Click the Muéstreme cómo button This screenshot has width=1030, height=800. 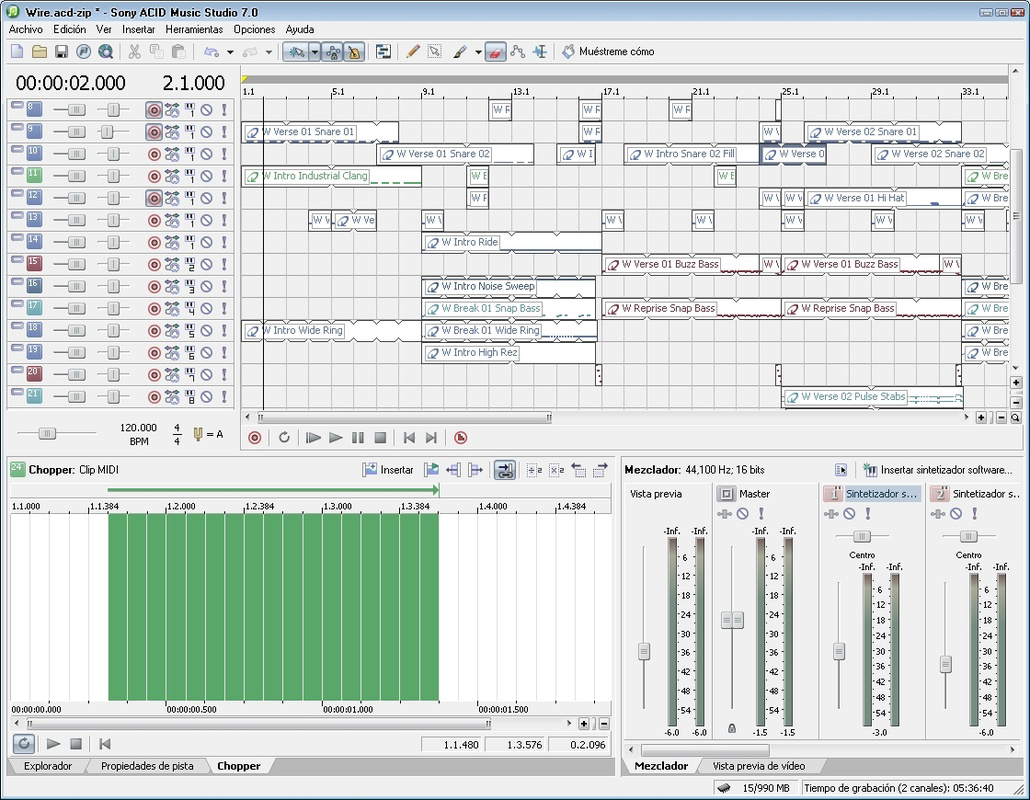(x=608, y=51)
